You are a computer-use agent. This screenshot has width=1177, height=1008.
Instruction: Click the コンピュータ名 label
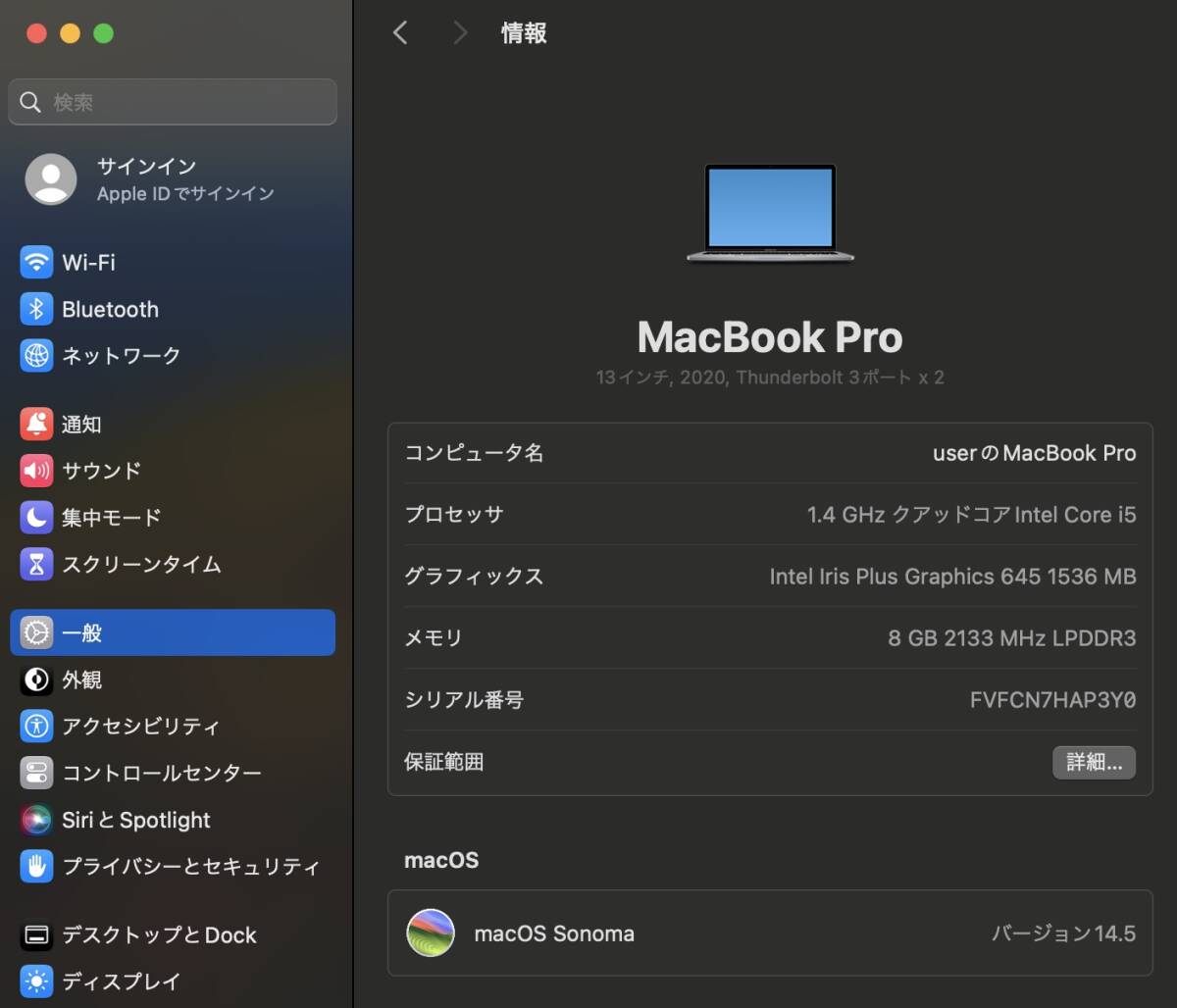474,453
